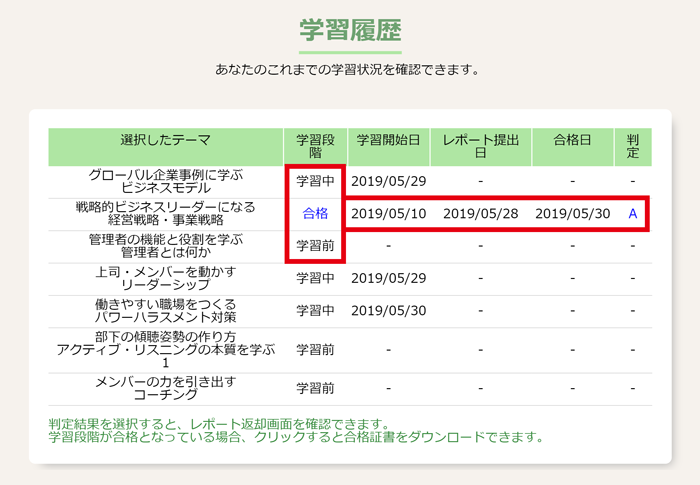Click the 判定 column header
700x485 pixels.
pyautogui.click(x=633, y=146)
